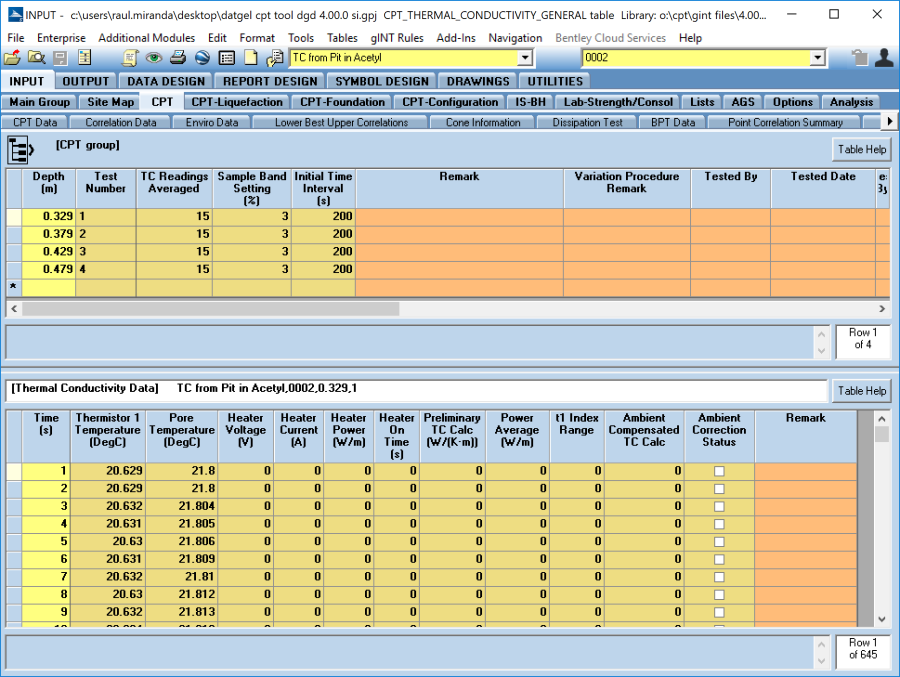The image size is (900, 677).
Task: Click the find file magnifier folder icon
Action: (36, 58)
